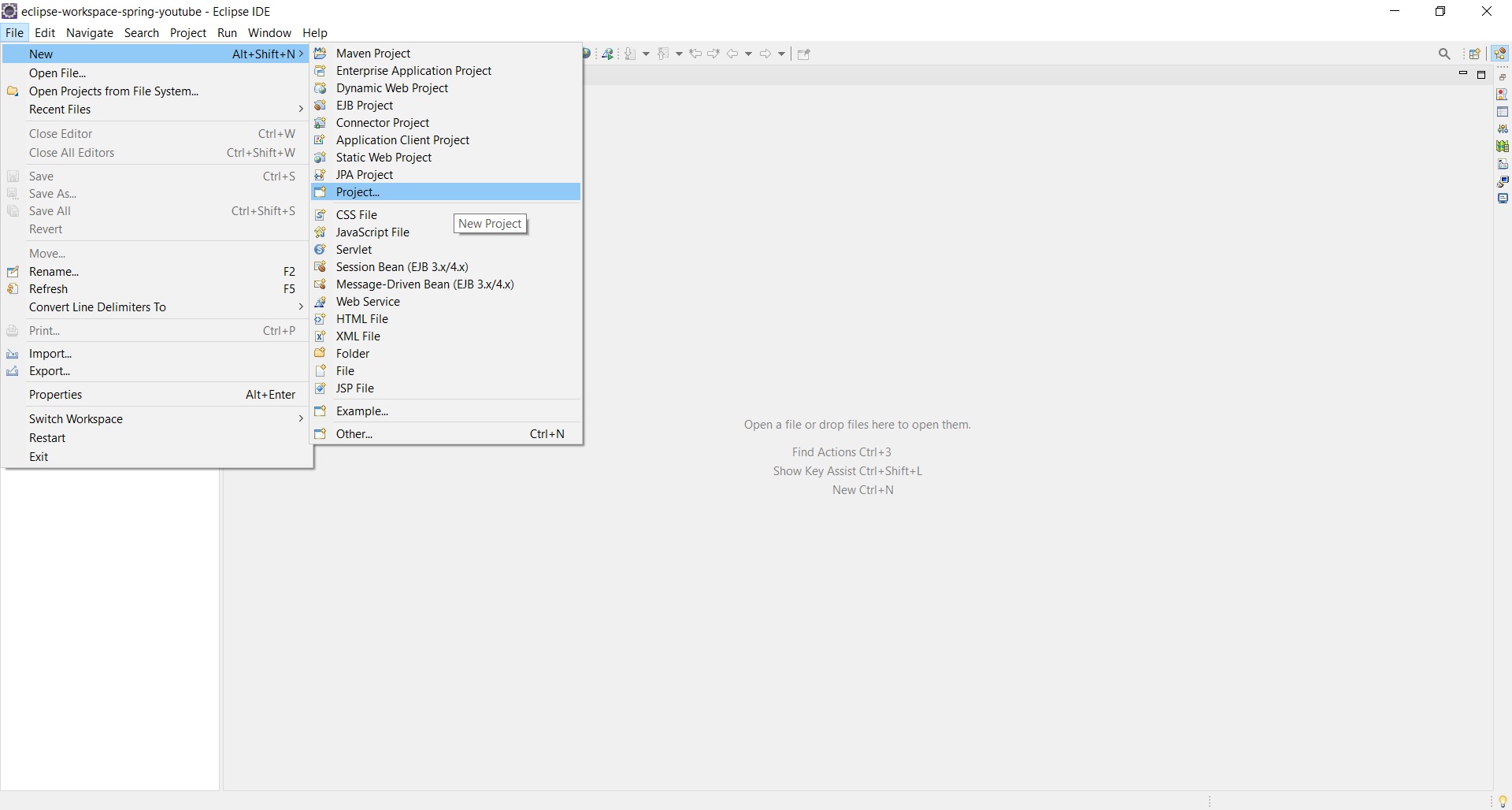Open the Snippets view from side trim
This screenshot has width=1512, height=810.
1503,164
